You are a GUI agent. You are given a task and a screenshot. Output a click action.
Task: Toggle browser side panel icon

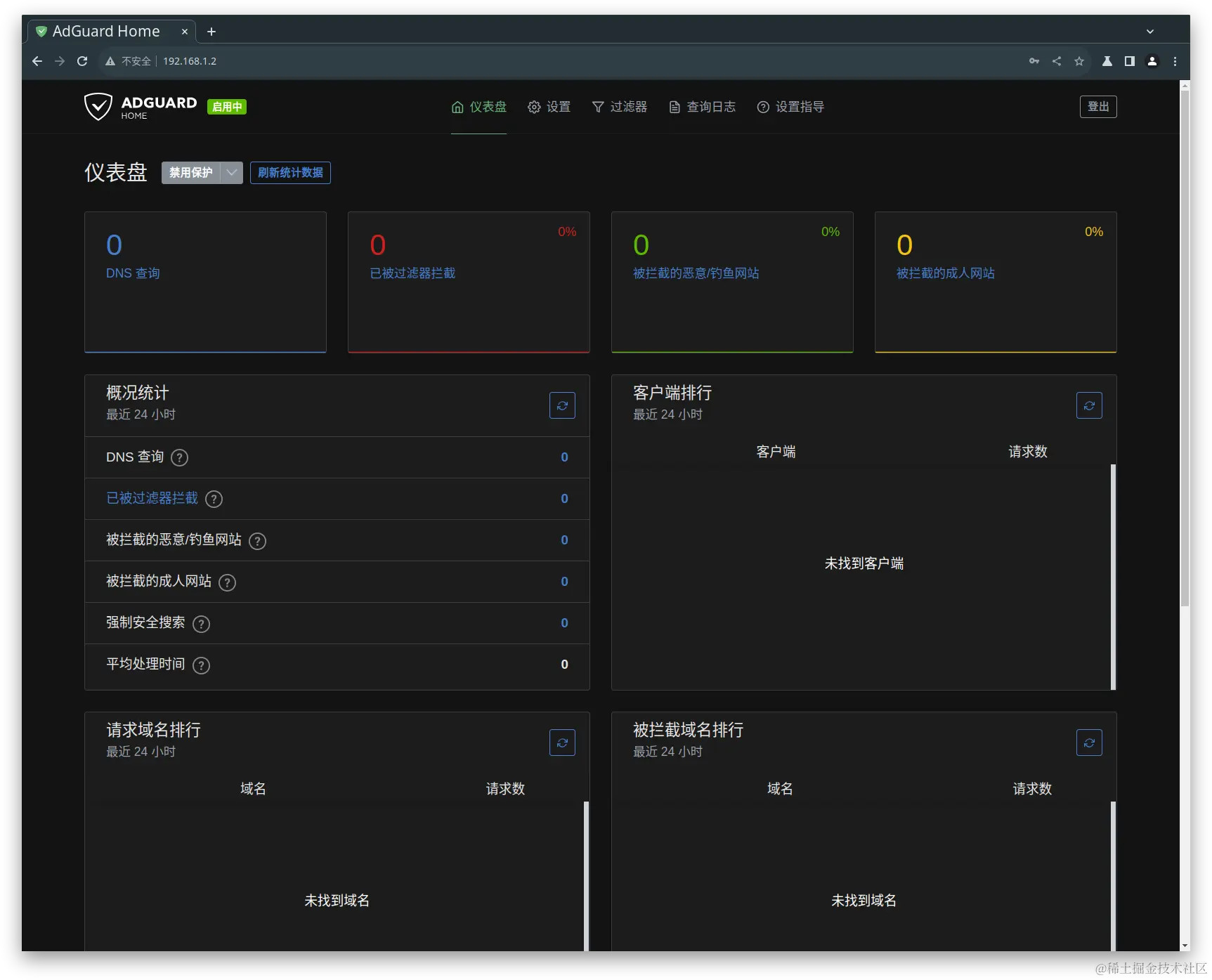[x=1130, y=61]
